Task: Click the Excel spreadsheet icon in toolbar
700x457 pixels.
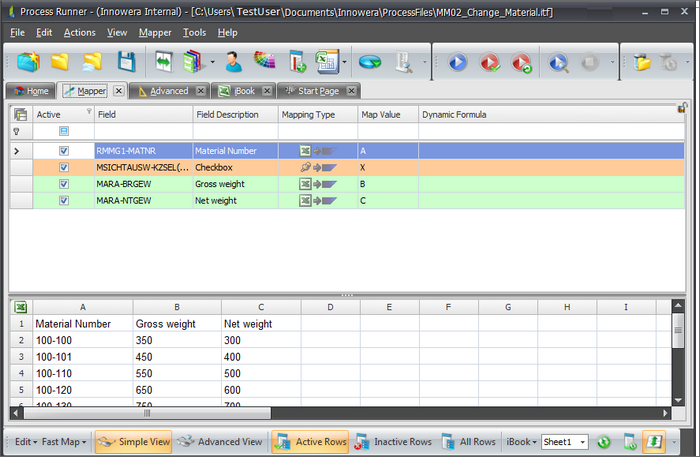Action: (327, 62)
